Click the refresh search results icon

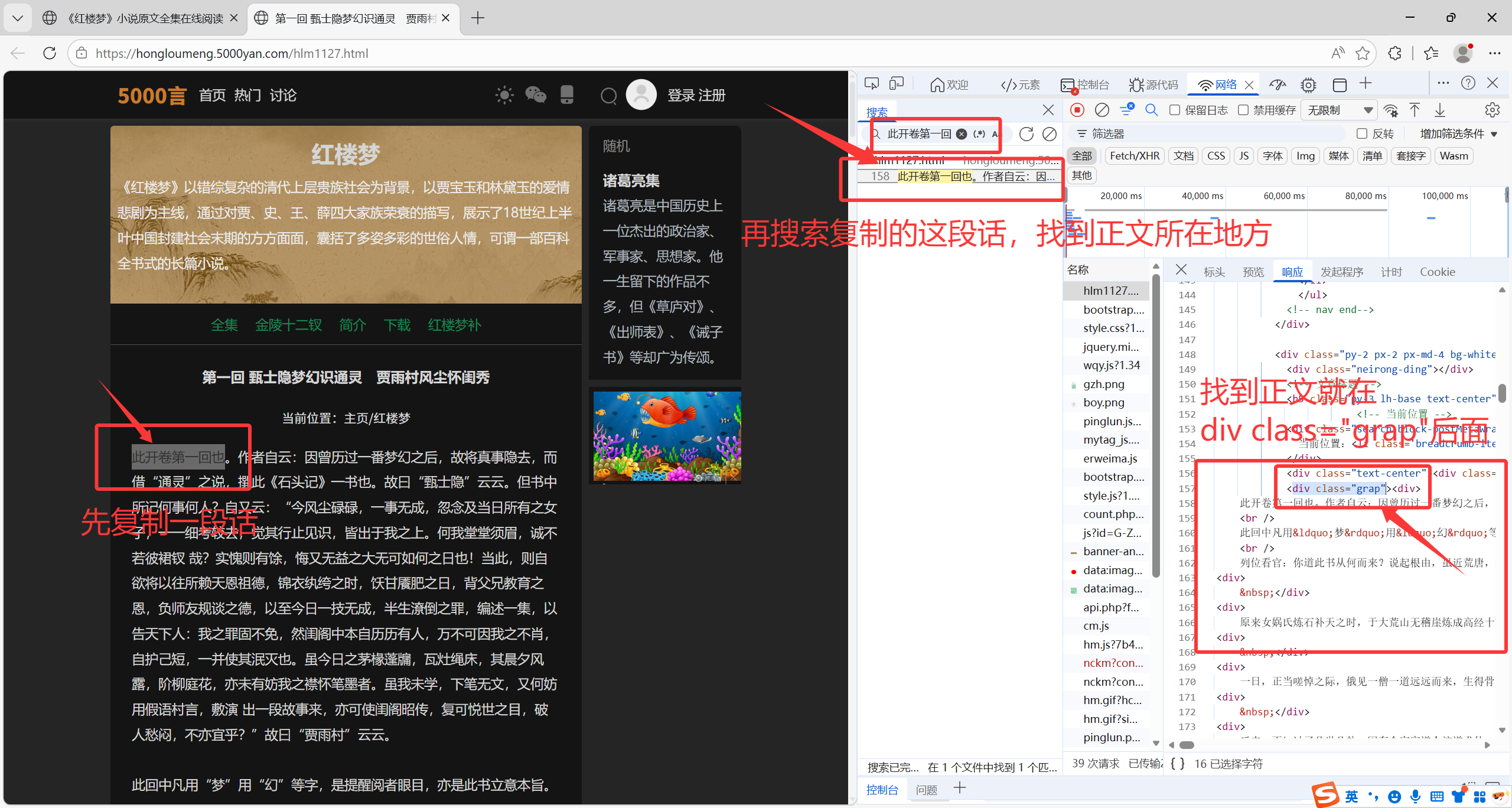point(1027,134)
